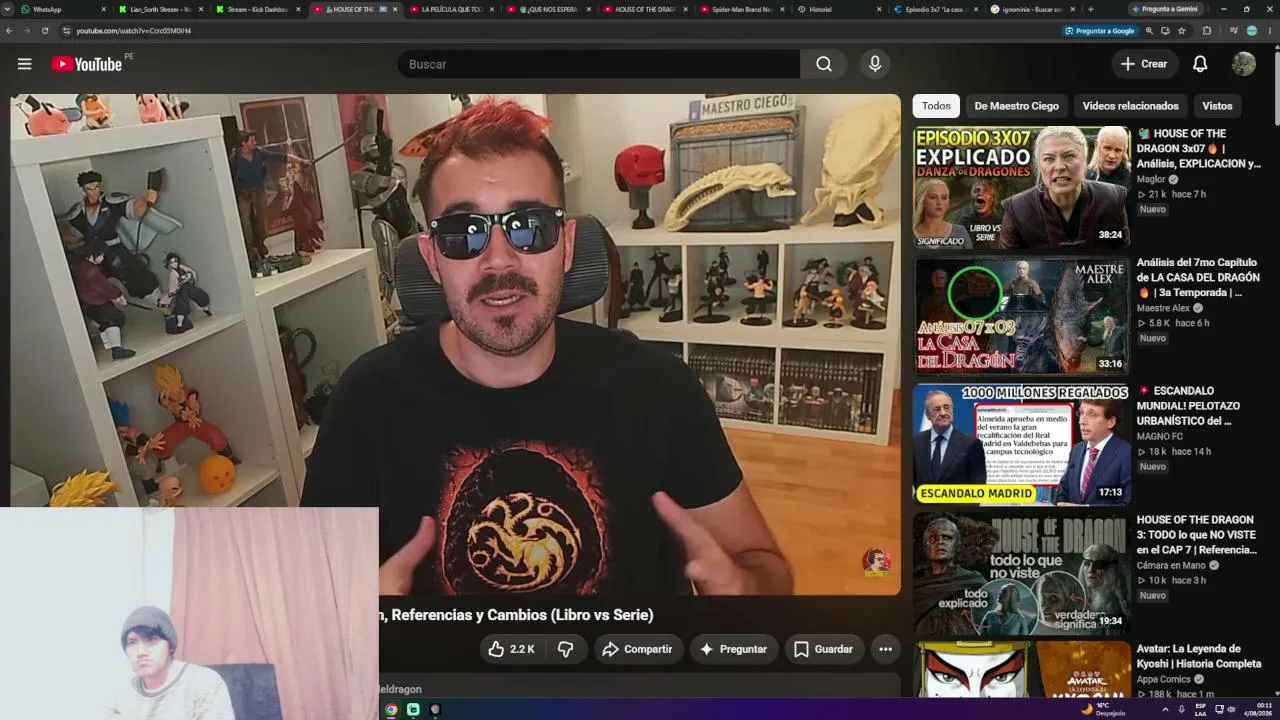The height and width of the screenshot is (720, 1280).
Task: Visit the Appa Comics channel
Action: [1163, 680]
